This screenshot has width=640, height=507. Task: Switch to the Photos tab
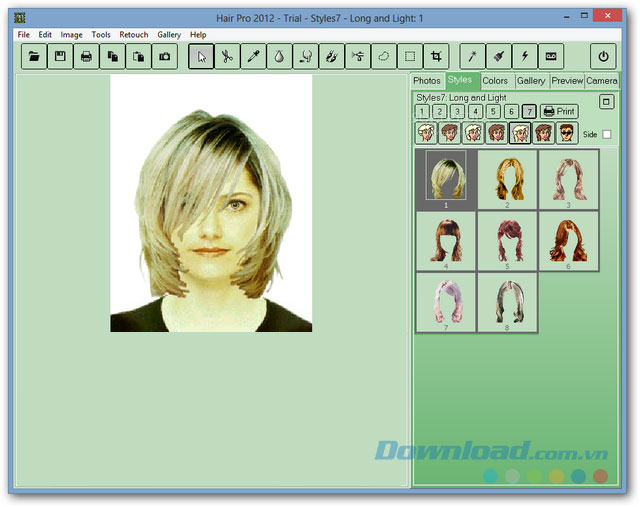[427, 81]
